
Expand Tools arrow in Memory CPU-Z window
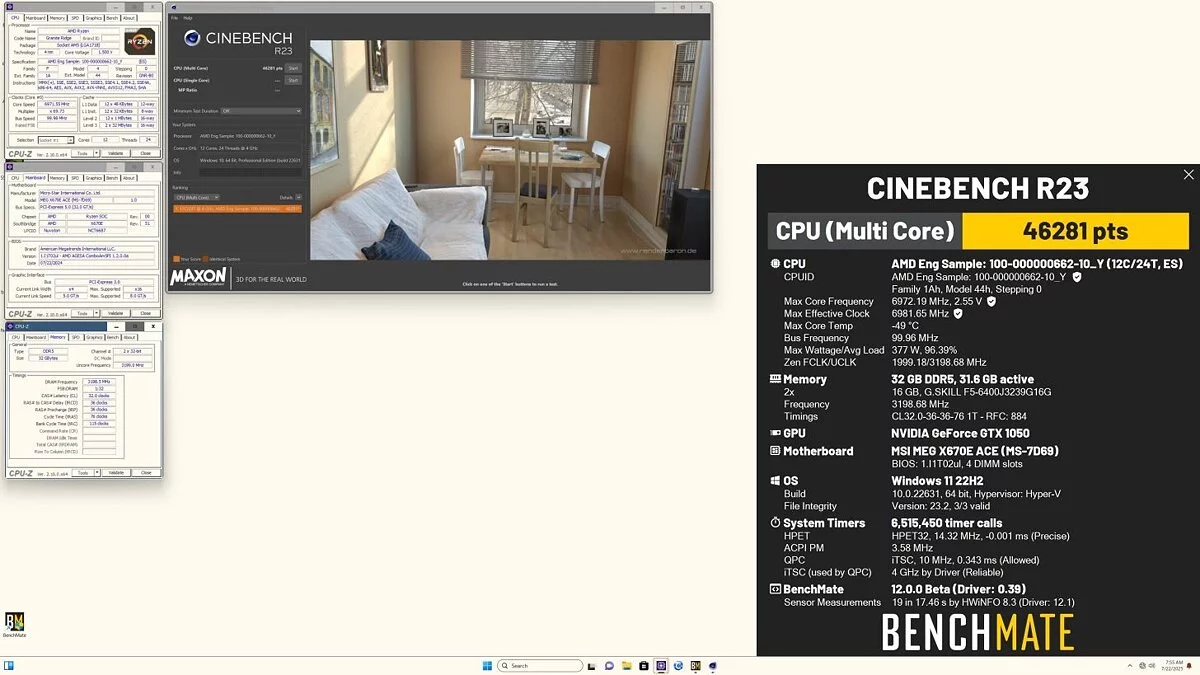pyautogui.click(x=97, y=473)
